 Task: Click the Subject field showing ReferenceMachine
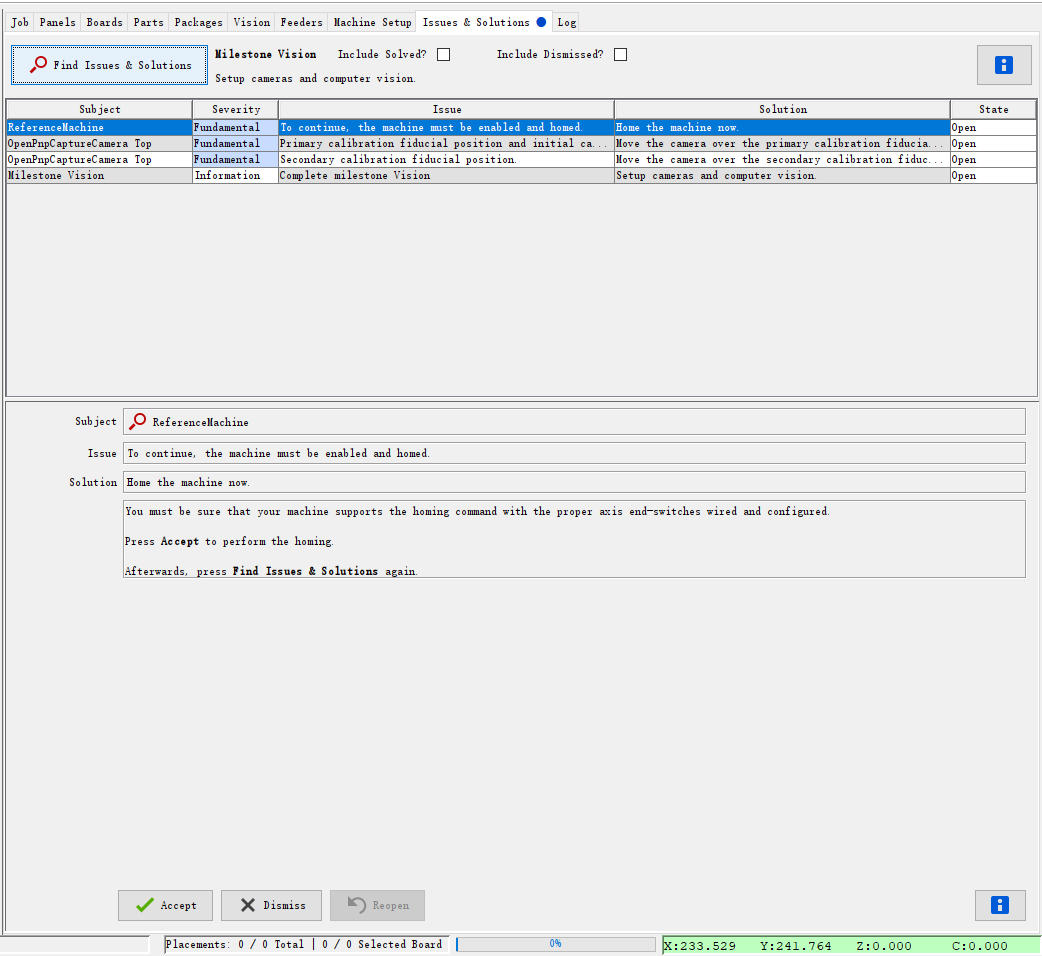[x=575, y=422]
